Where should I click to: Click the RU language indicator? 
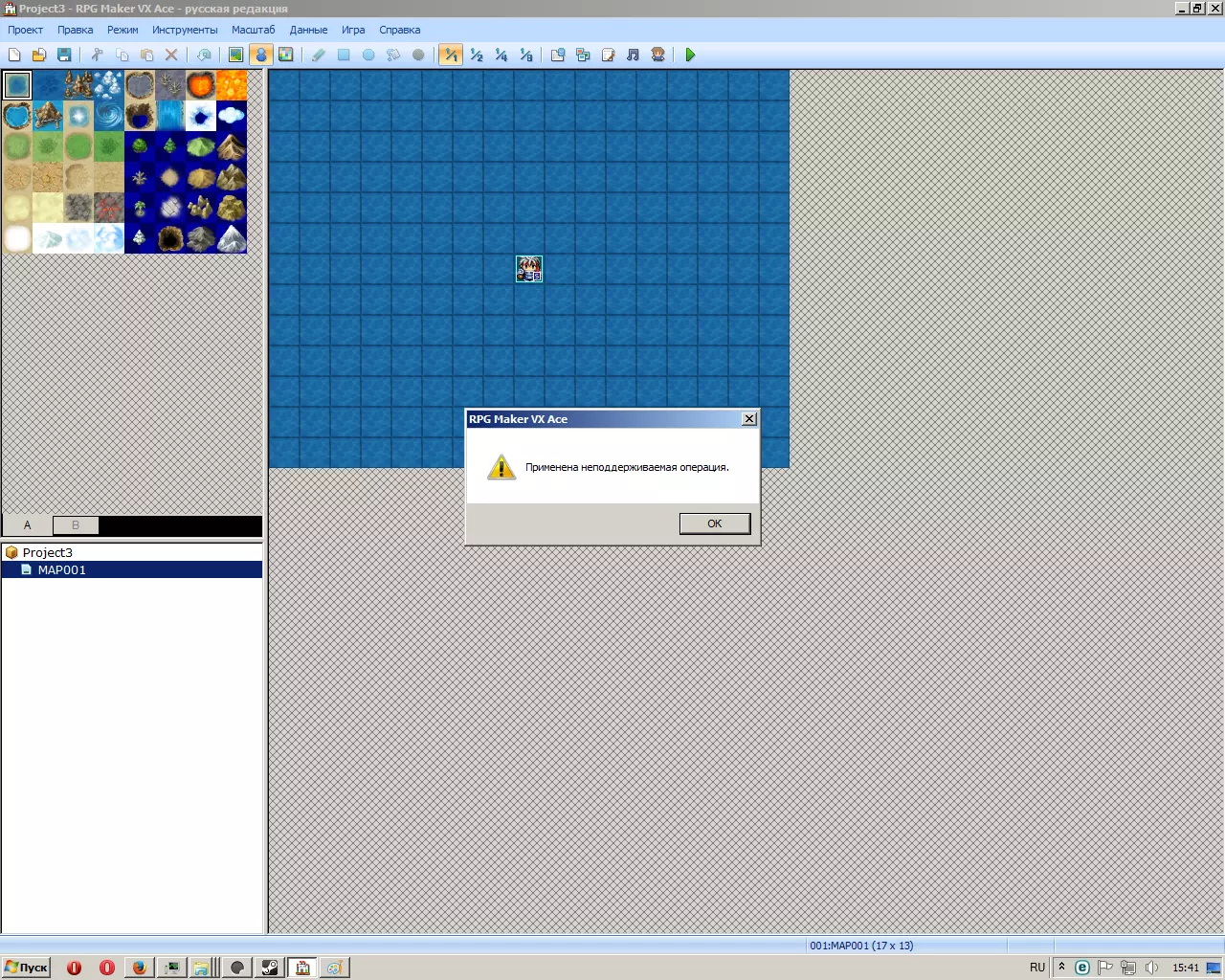(x=1037, y=968)
